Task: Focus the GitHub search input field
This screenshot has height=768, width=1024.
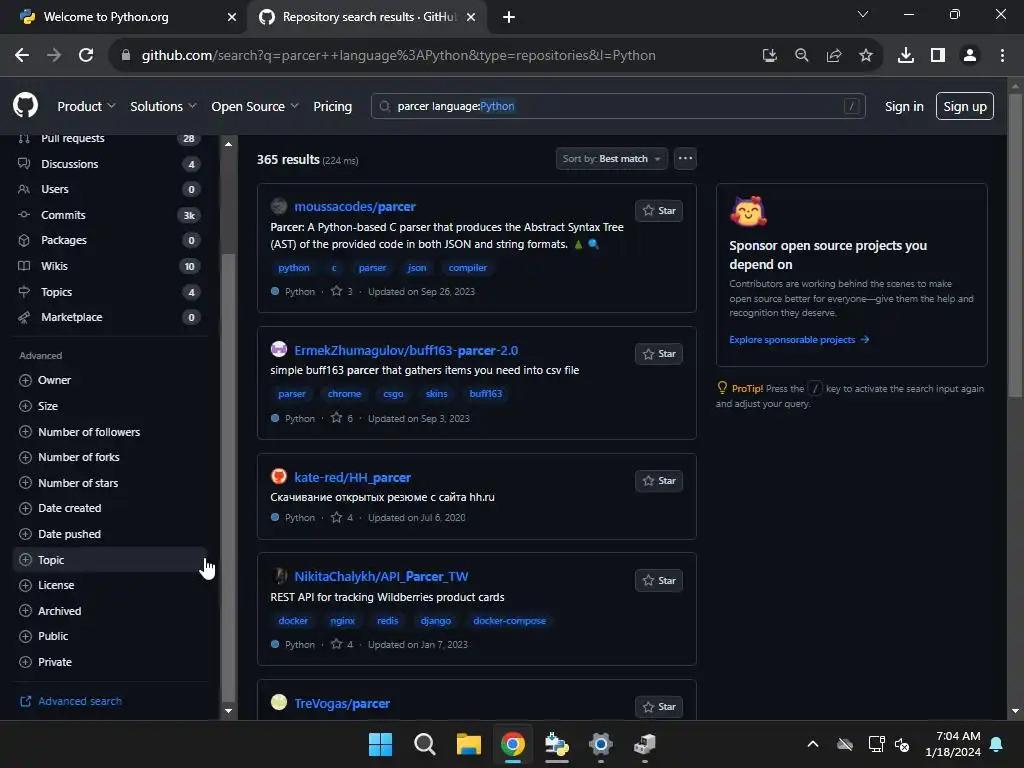Action: pos(618,106)
